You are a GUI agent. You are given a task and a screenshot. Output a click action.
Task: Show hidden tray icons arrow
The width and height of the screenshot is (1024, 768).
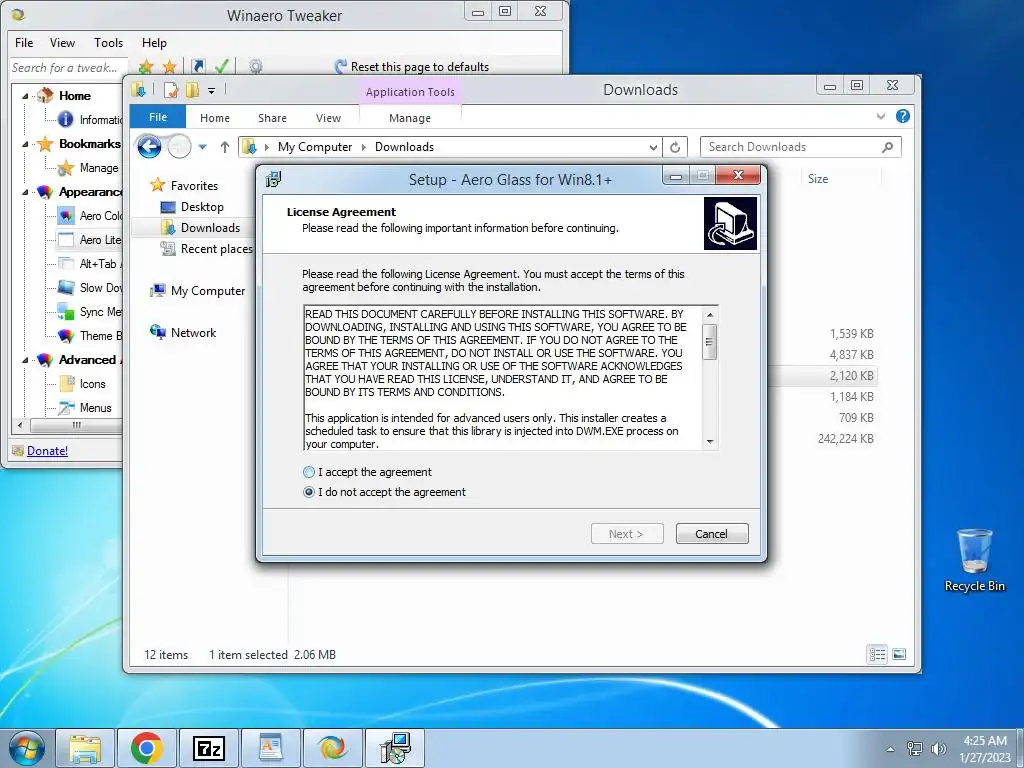click(x=890, y=750)
